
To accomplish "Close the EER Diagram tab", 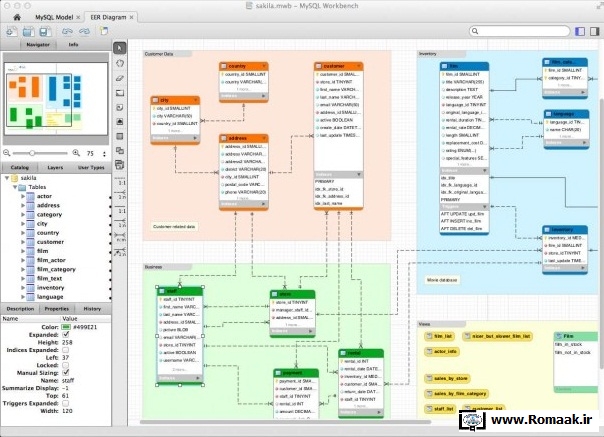I will [131, 17].
